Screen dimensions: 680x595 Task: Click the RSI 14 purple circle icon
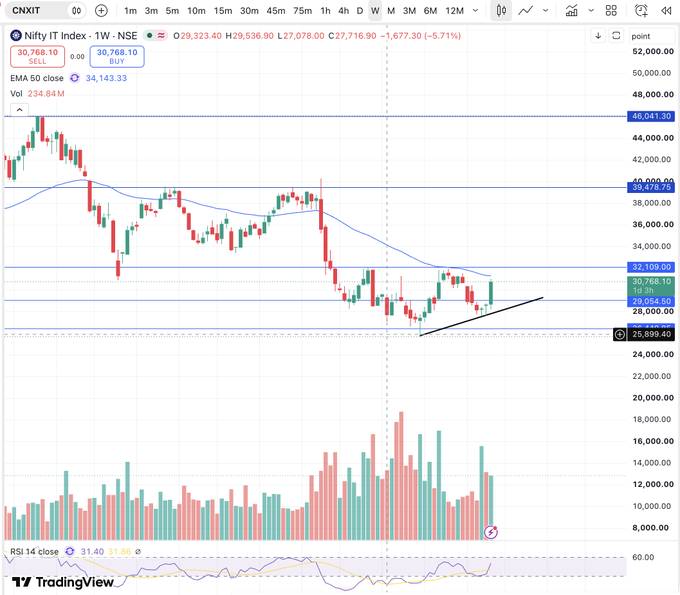(x=69, y=551)
